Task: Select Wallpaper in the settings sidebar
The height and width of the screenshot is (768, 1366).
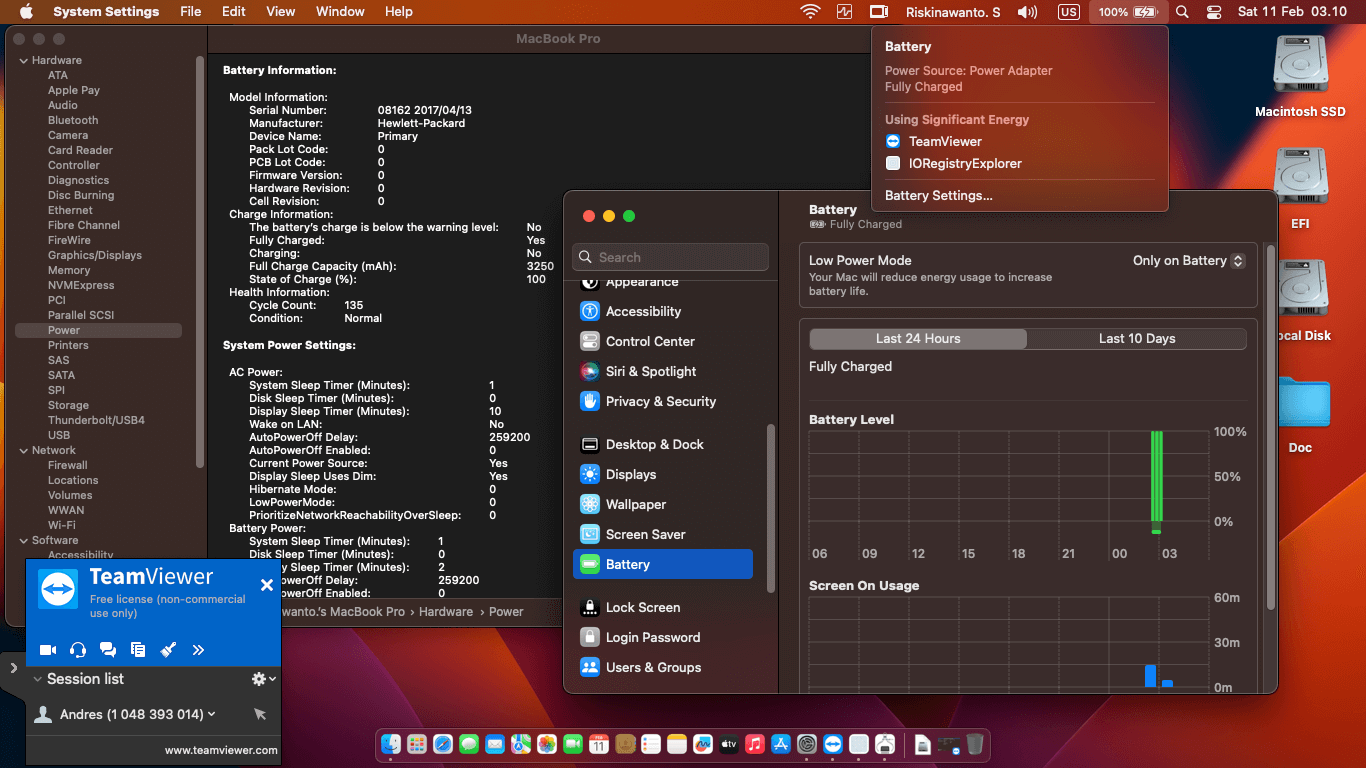Action: pos(663,504)
